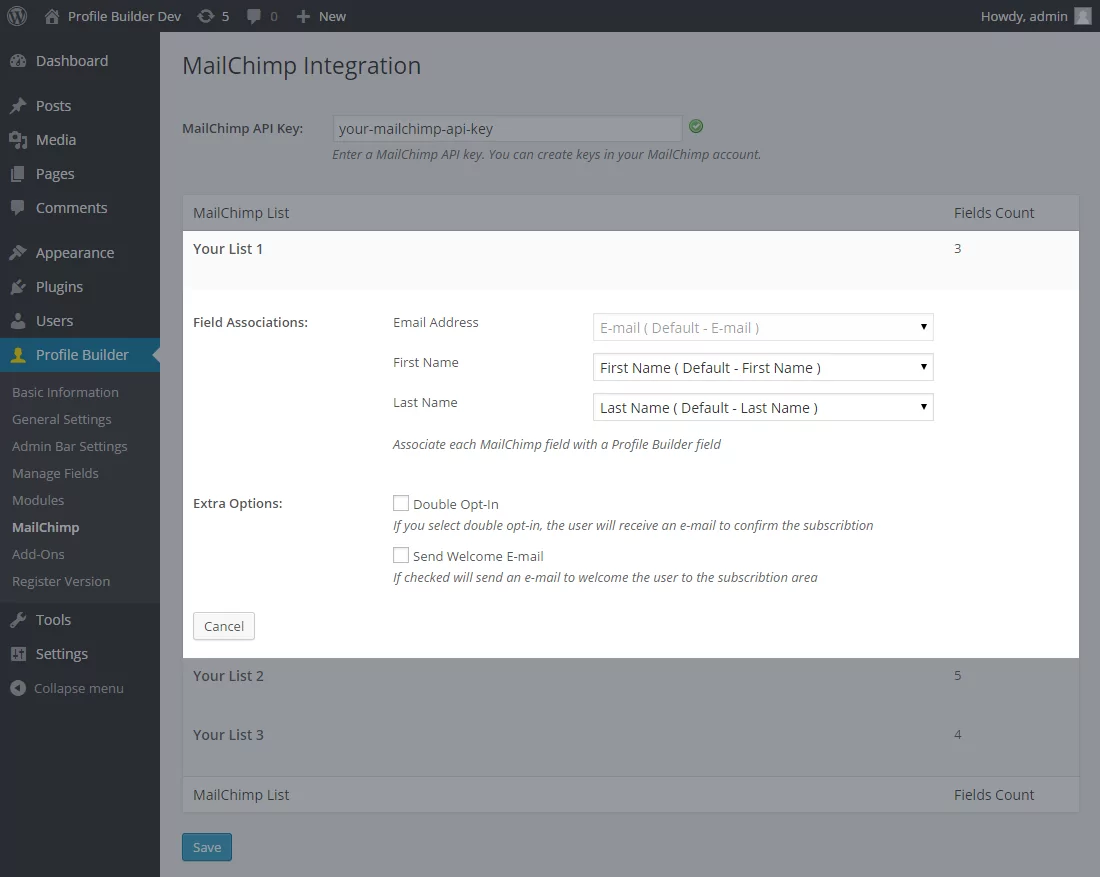The width and height of the screenshot is (1100, 877).
Task: Check the Send Welcome E-mail option
Action: (x=401, y=555)
